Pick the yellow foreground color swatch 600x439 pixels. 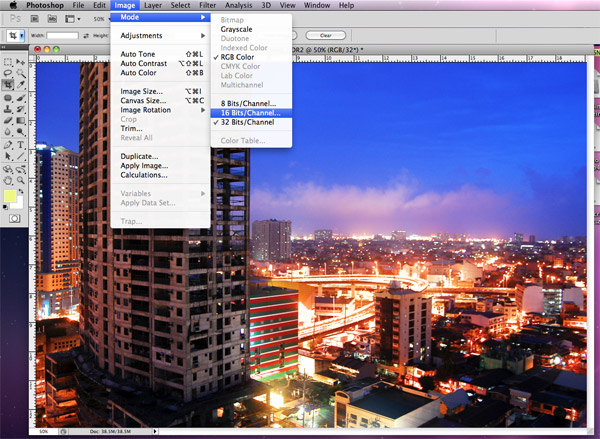pyautogui.click(x=10, y=197)
